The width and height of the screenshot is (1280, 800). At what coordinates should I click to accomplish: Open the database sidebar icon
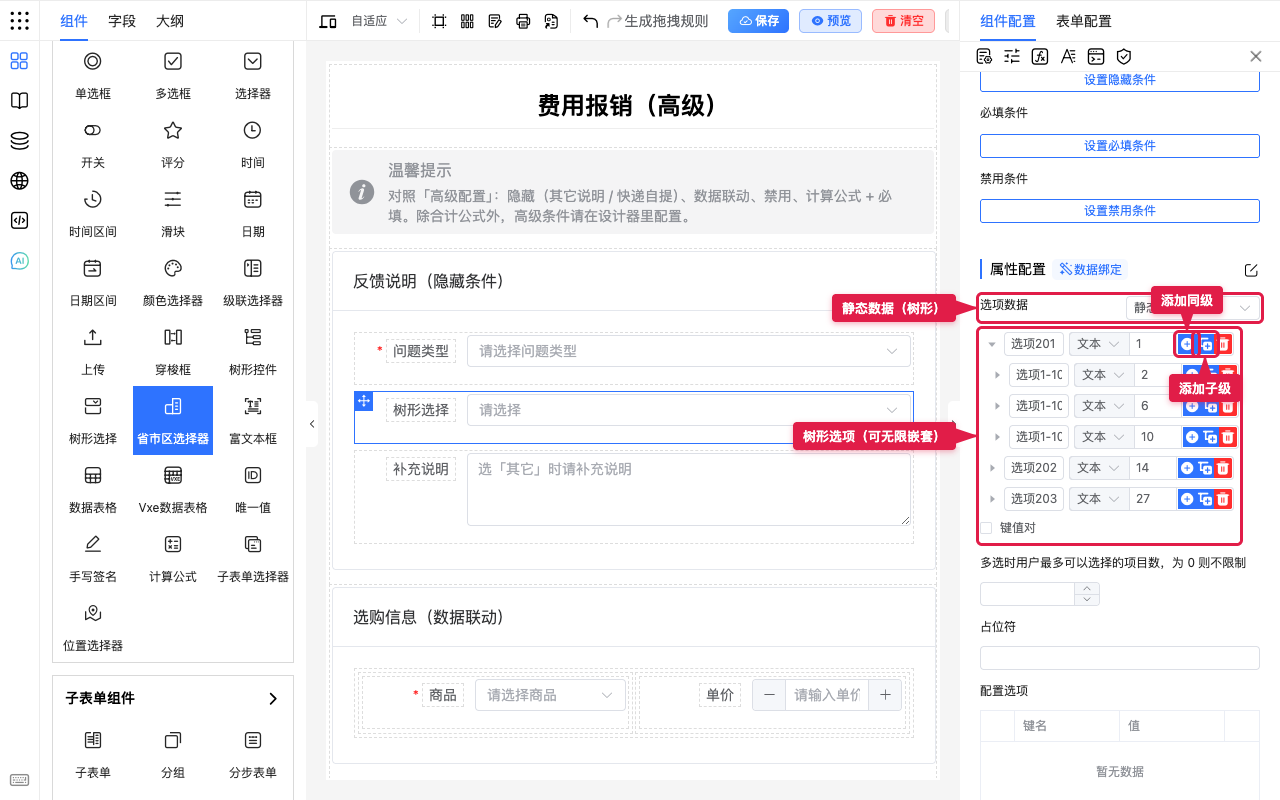coord(19,141)
